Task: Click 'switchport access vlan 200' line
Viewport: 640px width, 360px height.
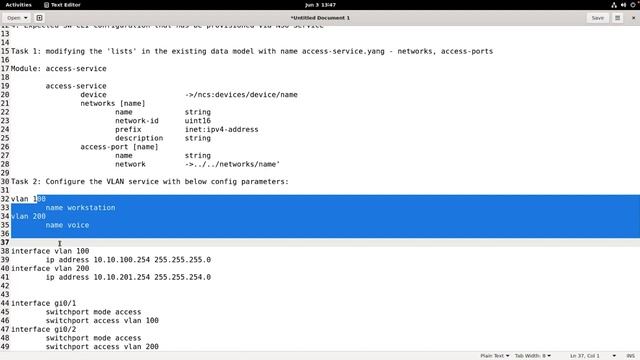Action: pyautogui.click(x=102, y=347)
